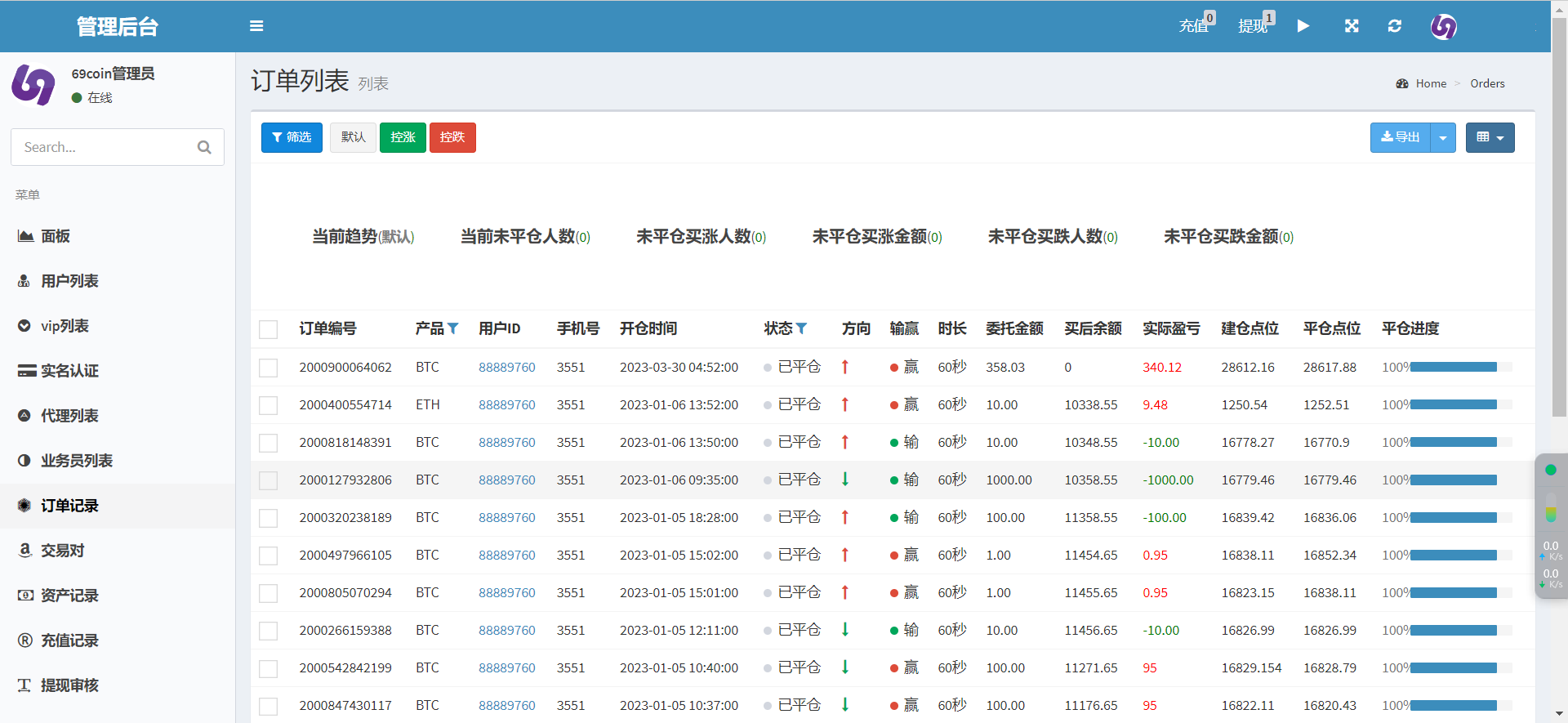Check row for order 2000127932806
Screen dimensions: 1568x723
pyautogui.click(x=268, y=480)
